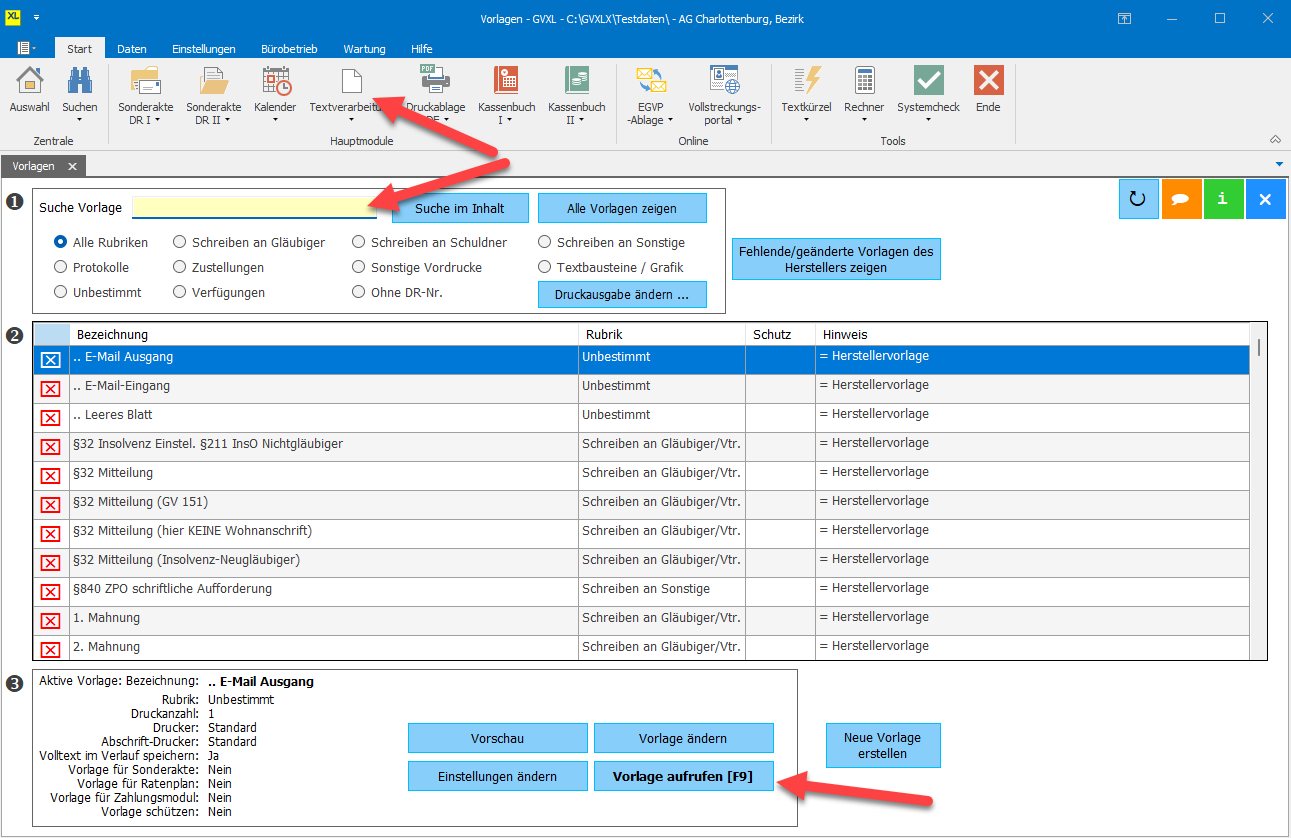
Task: Switch to the Daten ribbon tab
Action: 132,49
